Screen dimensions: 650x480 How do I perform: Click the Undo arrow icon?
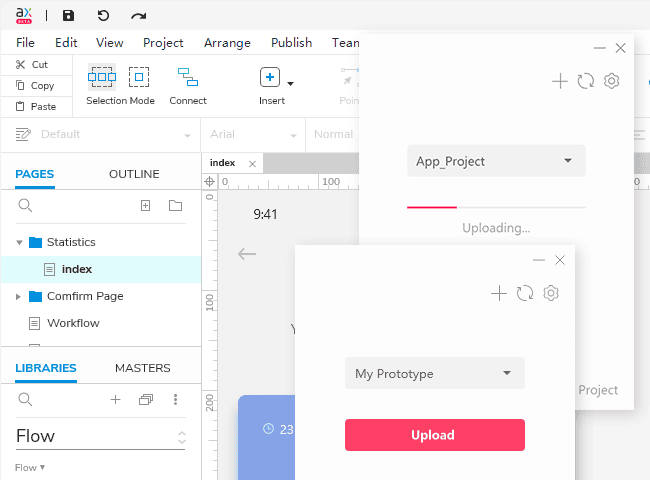[x=103, y=15]
